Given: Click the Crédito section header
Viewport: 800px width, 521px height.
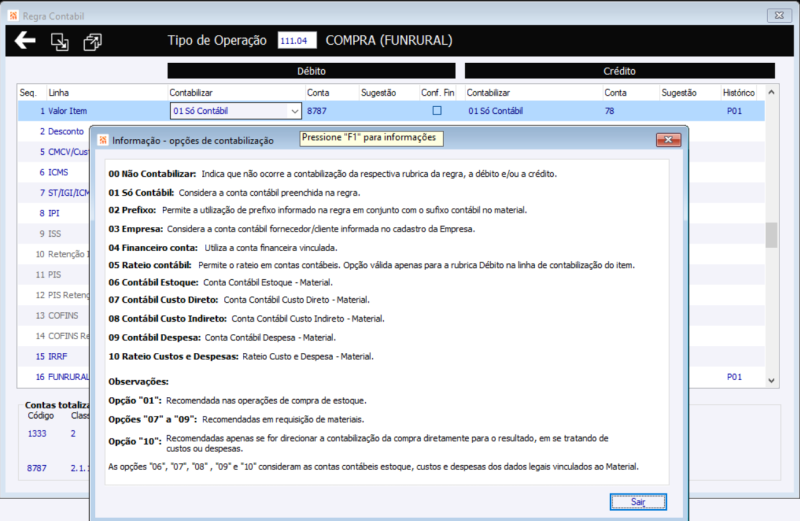Looking at the screenshot, I should (619, 71).
